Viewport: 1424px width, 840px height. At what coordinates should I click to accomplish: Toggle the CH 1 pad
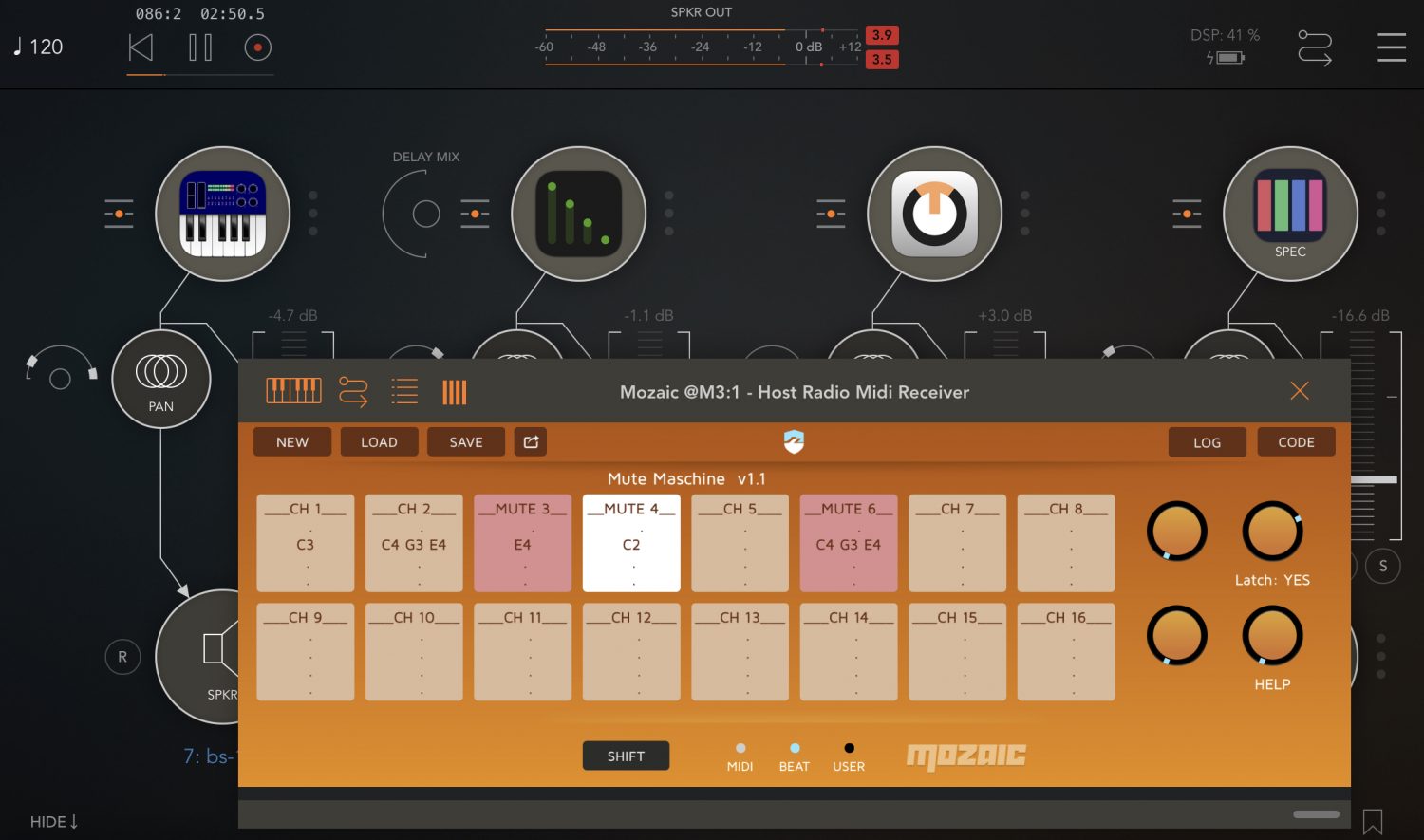pyautogui.click(x=306, y=543)
